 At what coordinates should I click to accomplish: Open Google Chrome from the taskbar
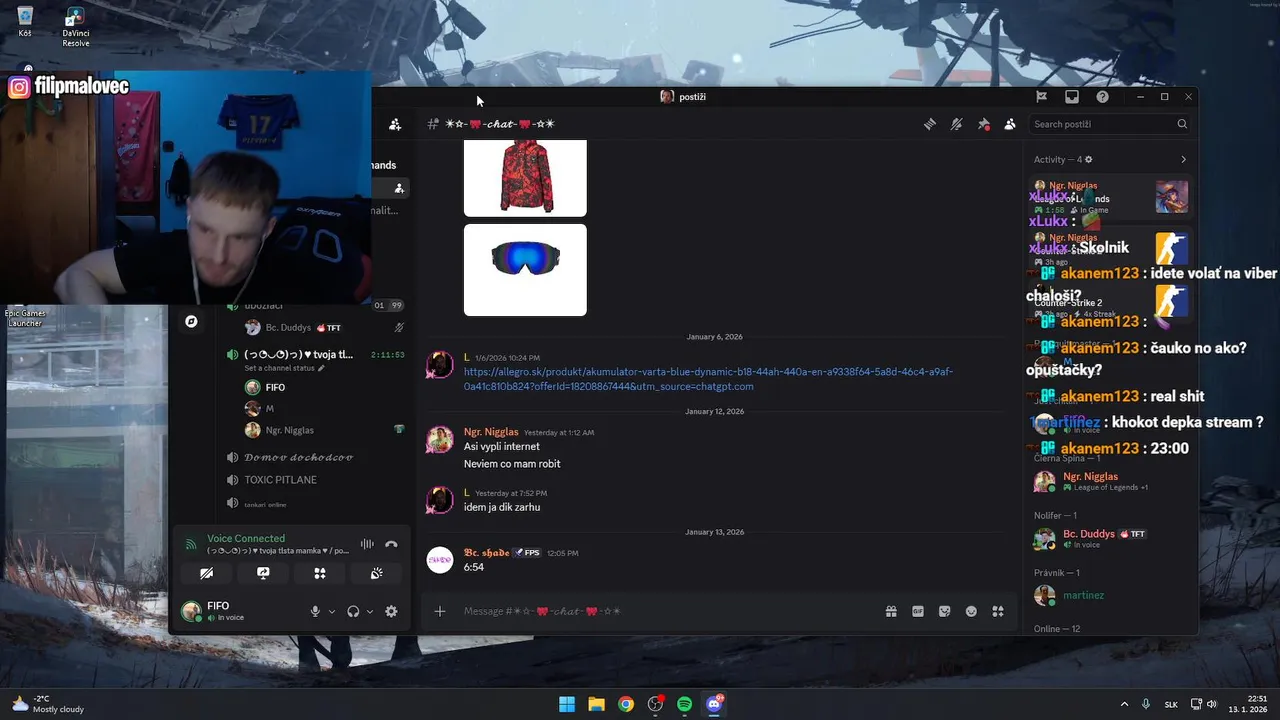coord(625,704)
